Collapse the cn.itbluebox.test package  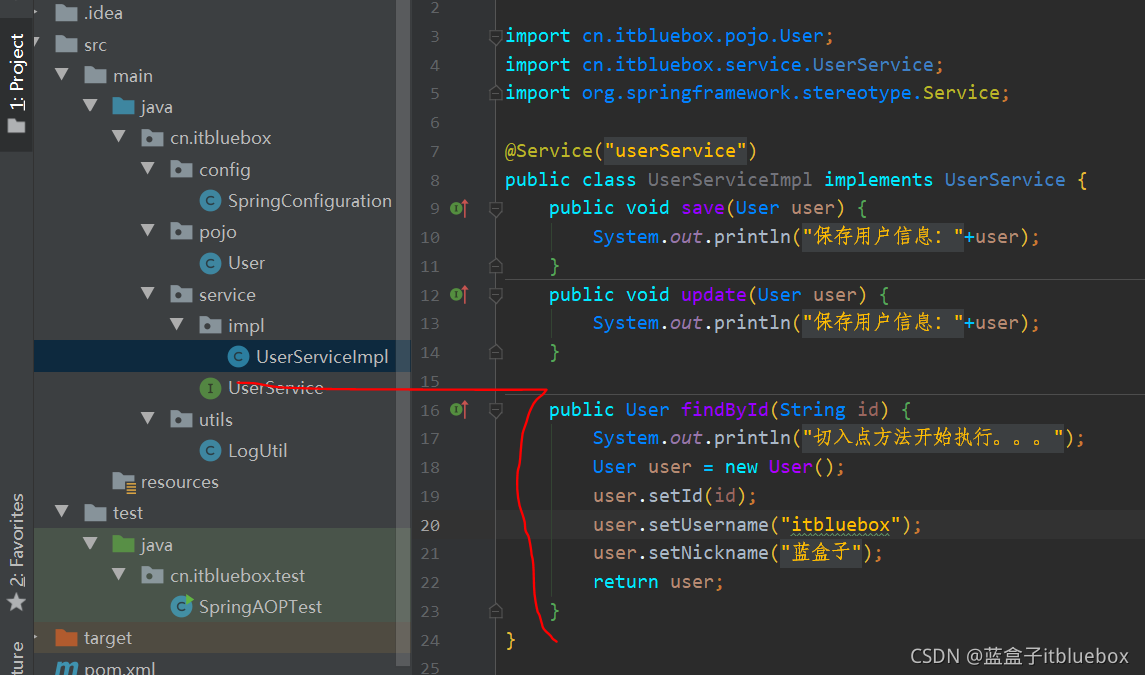click(119, 575)
